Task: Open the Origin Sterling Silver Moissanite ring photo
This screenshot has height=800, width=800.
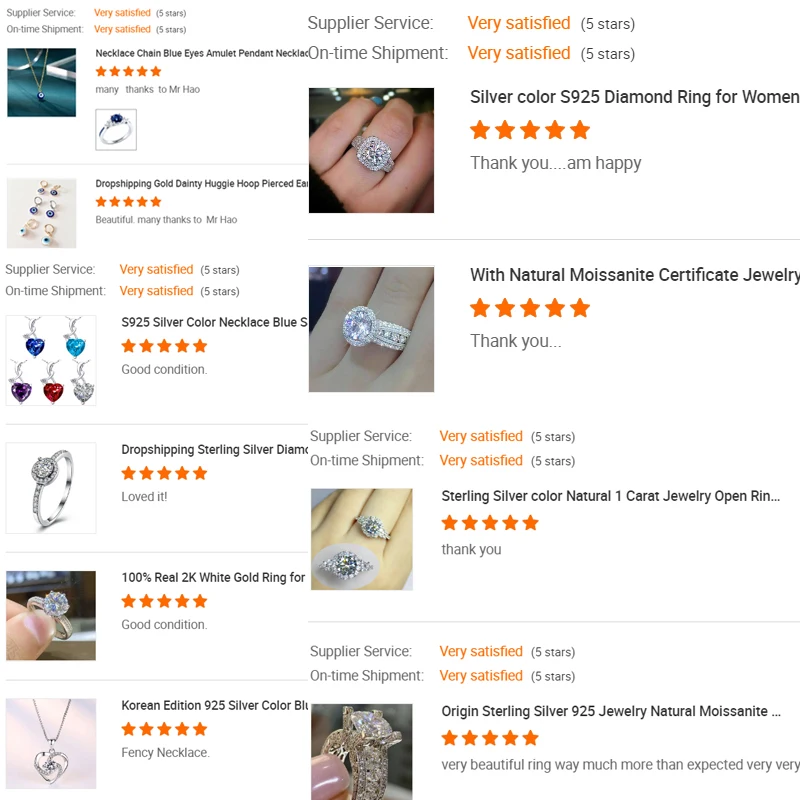Action: tap(362, 752)
